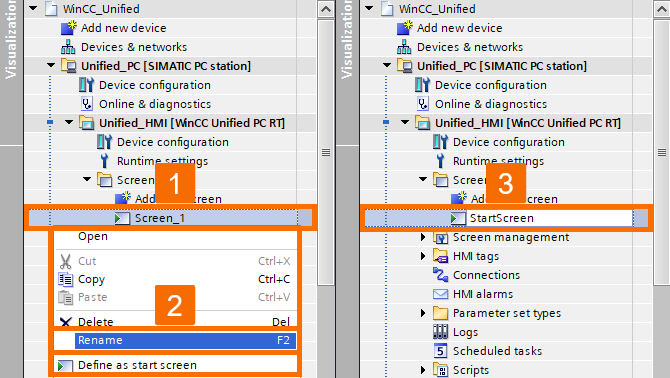The width and height of the screenshot is (670, 378).
Task: Expand the Parameter set types node
Action: coord(423,313)
